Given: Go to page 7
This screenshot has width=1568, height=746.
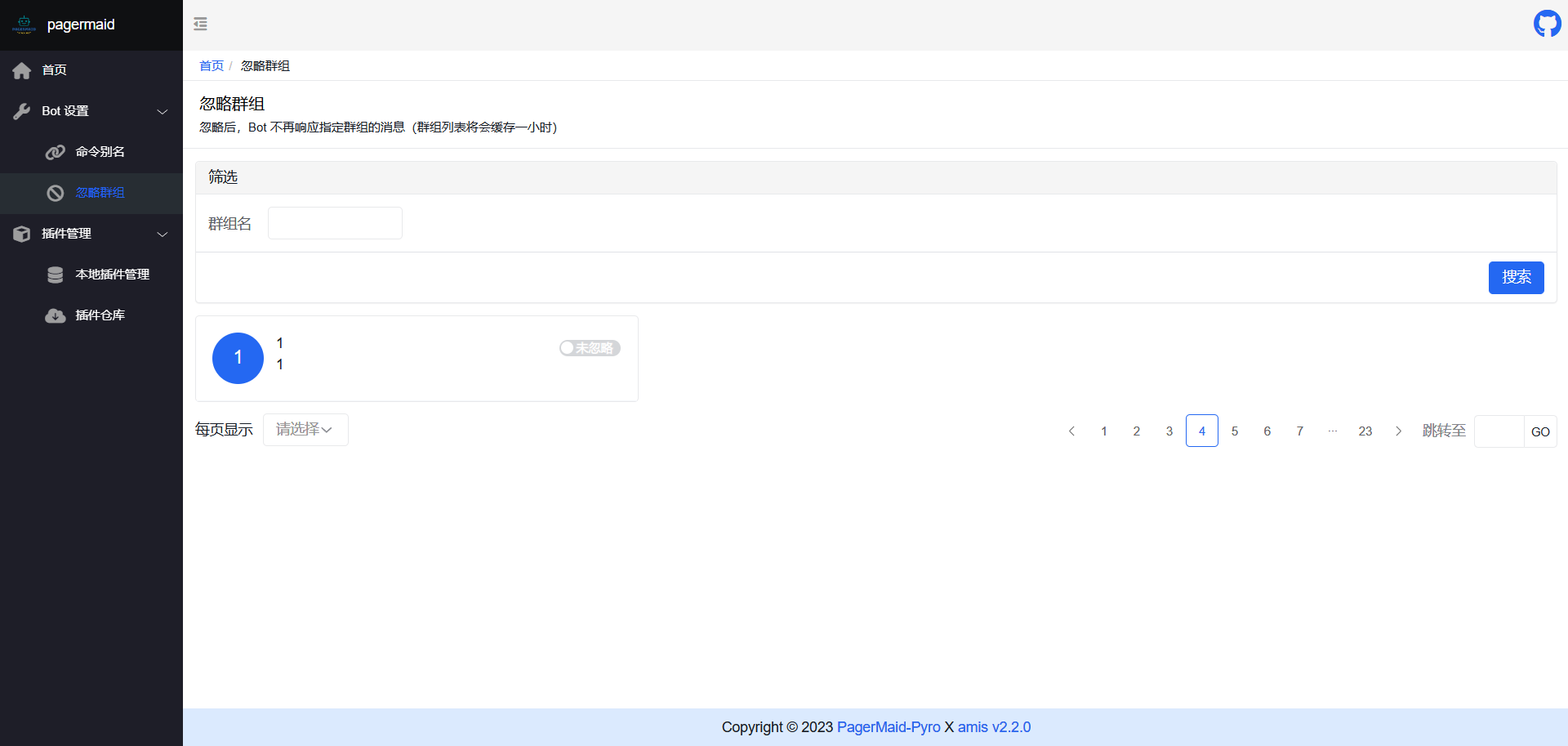Looking at the screenshot, I should (x=1300, y=431).
